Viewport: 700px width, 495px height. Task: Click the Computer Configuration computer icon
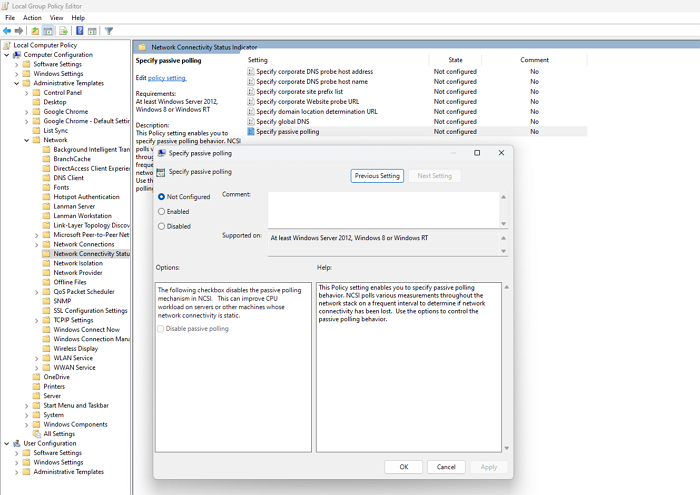(17, 54)
